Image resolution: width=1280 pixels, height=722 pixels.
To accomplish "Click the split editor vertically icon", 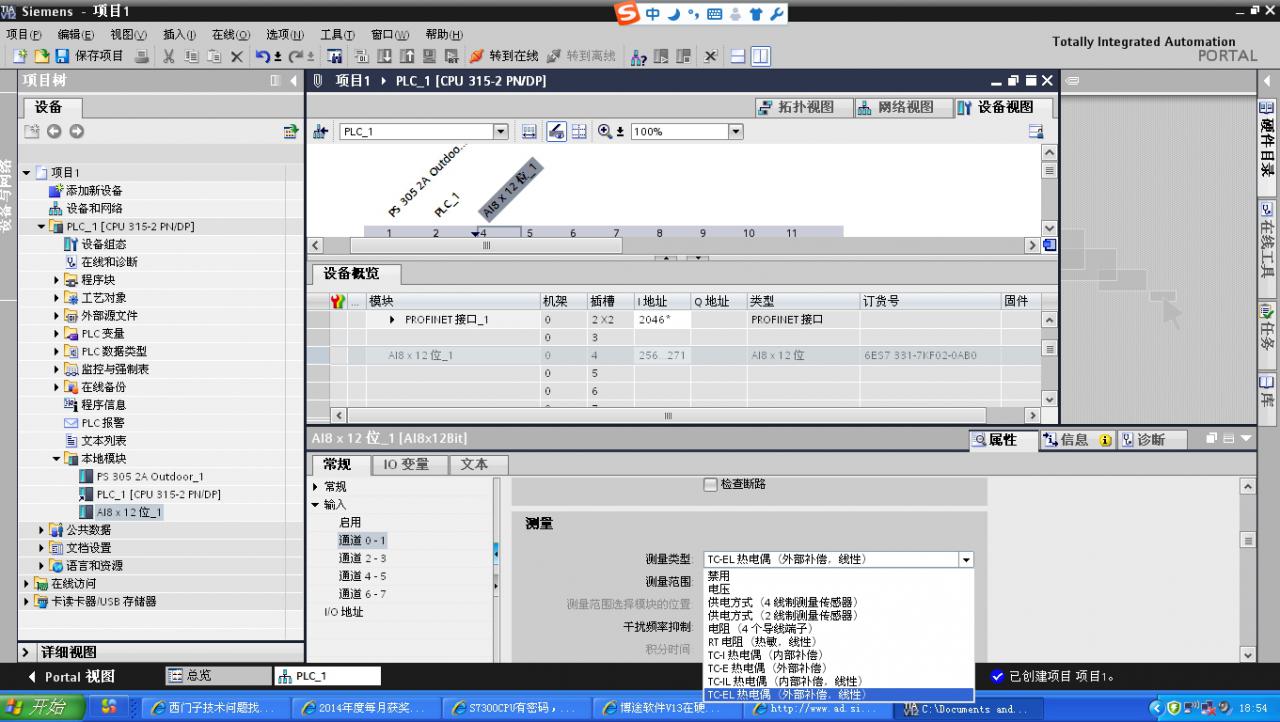I will click(x=761, y=57).
